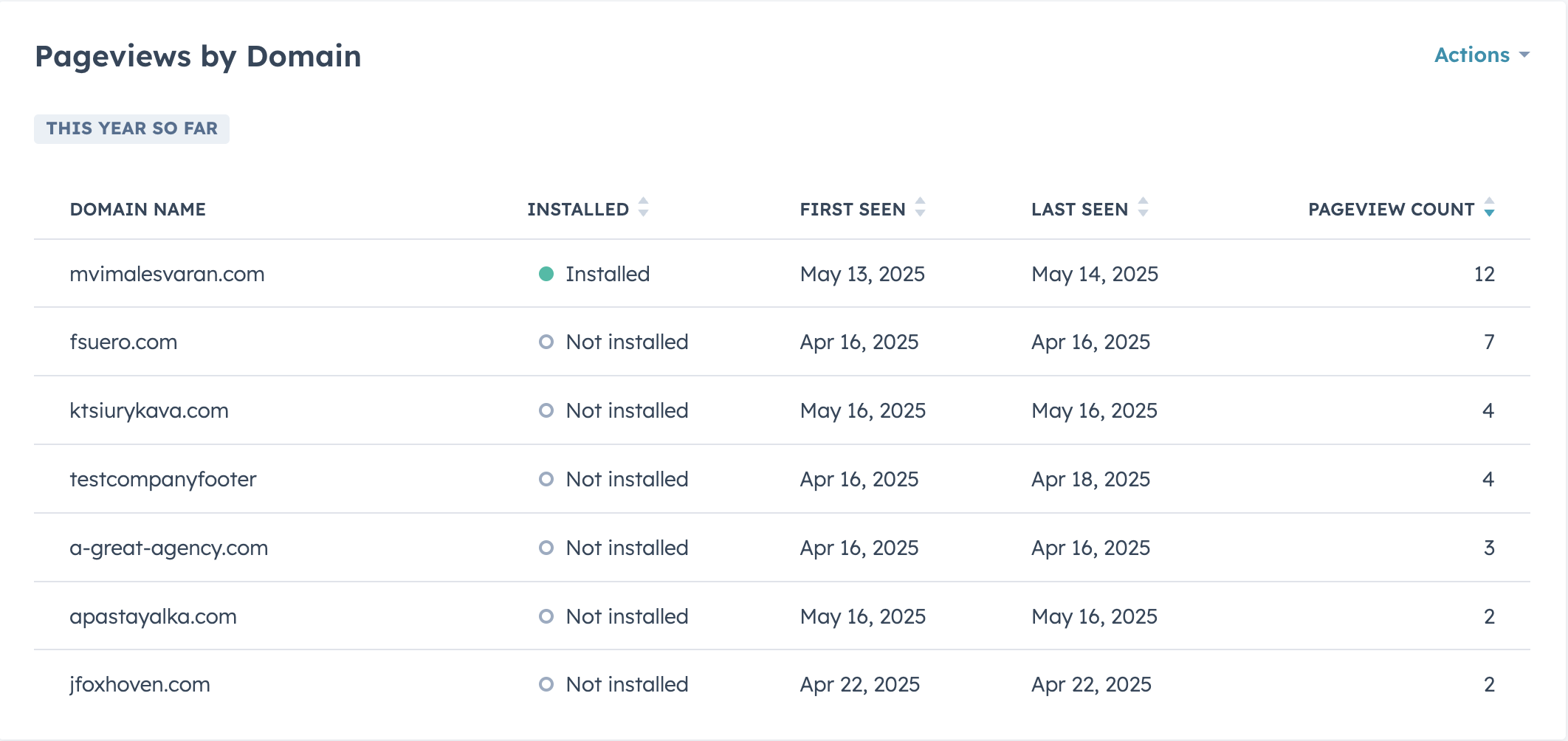Viewport: 1568px width, 741px height.
Task: Click the Last Seen header label
Action: click(x=1079, y=210)
